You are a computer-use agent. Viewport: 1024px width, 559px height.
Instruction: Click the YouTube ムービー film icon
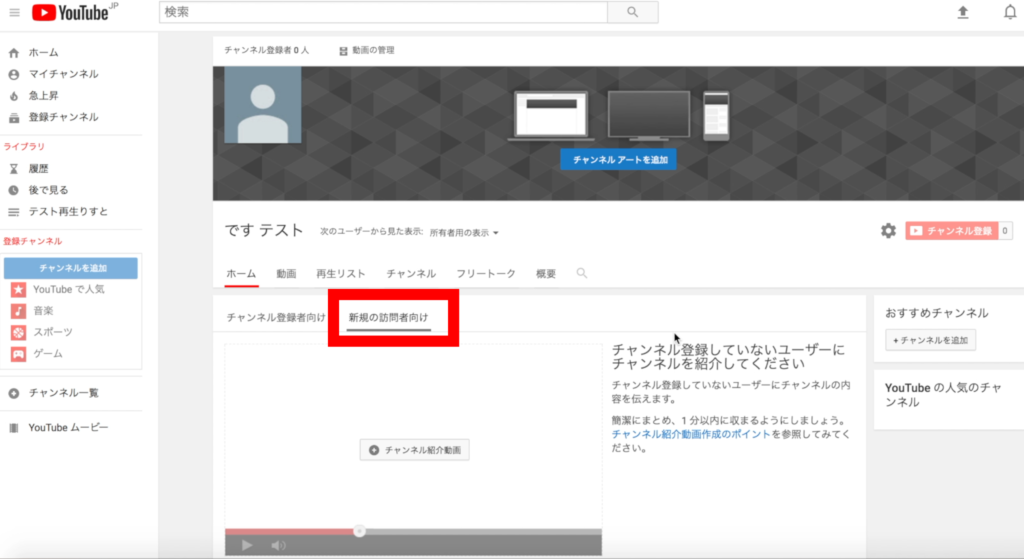point(14,428)
